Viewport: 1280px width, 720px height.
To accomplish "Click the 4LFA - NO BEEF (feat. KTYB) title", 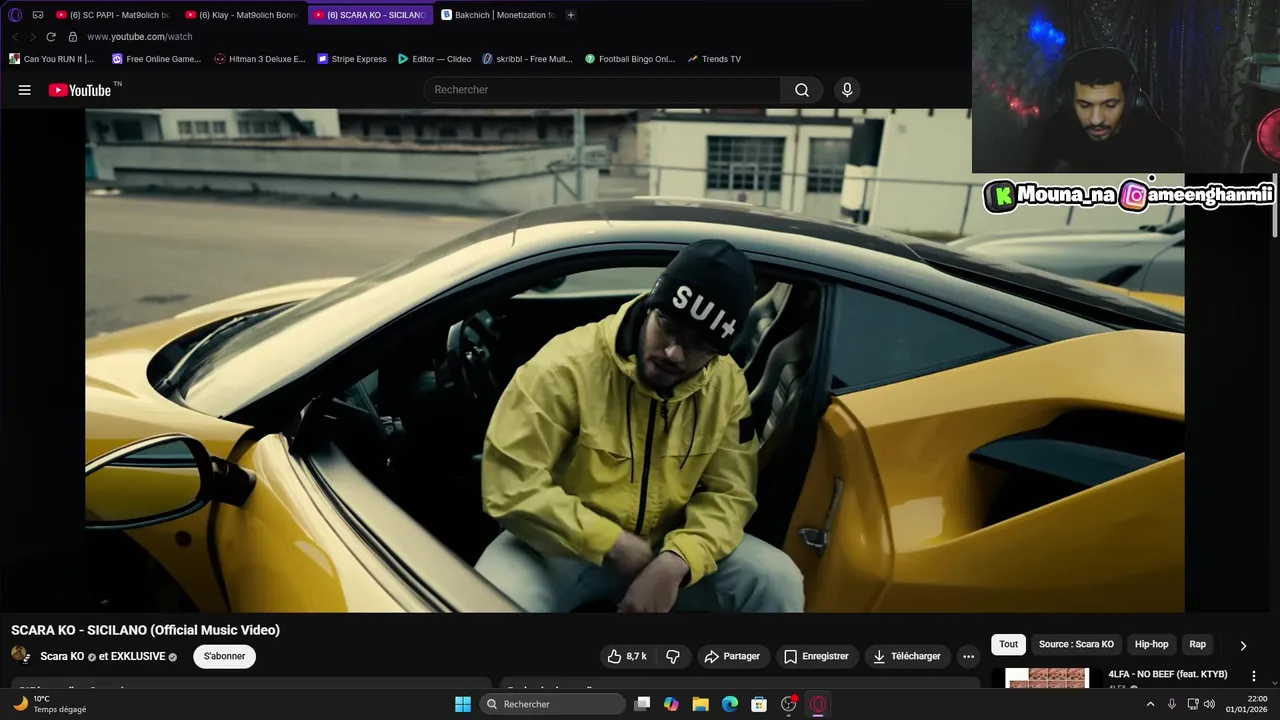I will click(x=1167, y=674).
